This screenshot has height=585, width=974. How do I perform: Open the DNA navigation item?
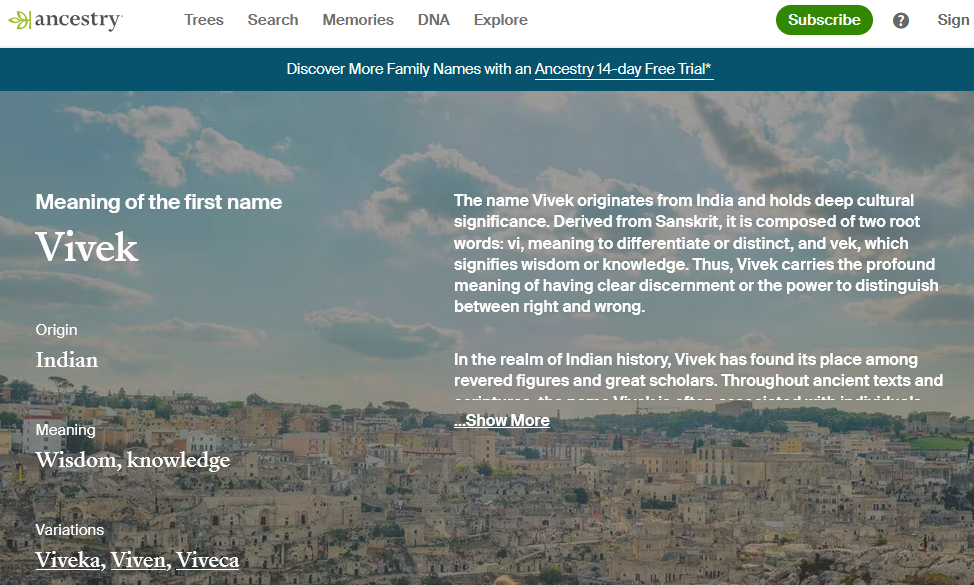point(433,20)
